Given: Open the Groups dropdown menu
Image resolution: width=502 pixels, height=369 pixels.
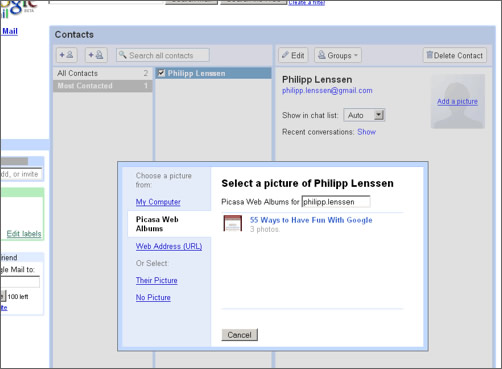Looking at the screenshot, I should pos(338,55).
